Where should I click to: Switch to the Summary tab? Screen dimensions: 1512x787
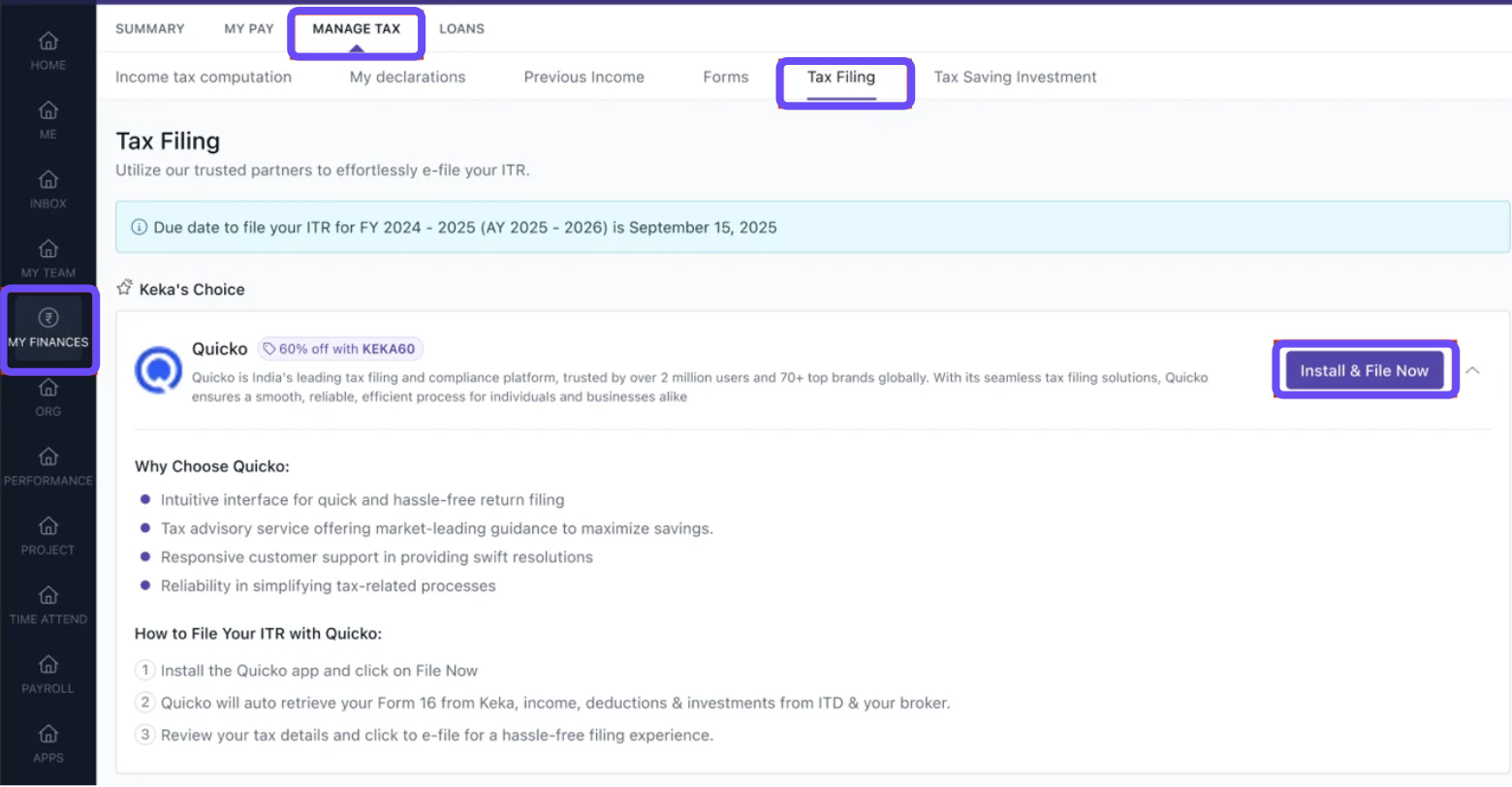[149, 29]
